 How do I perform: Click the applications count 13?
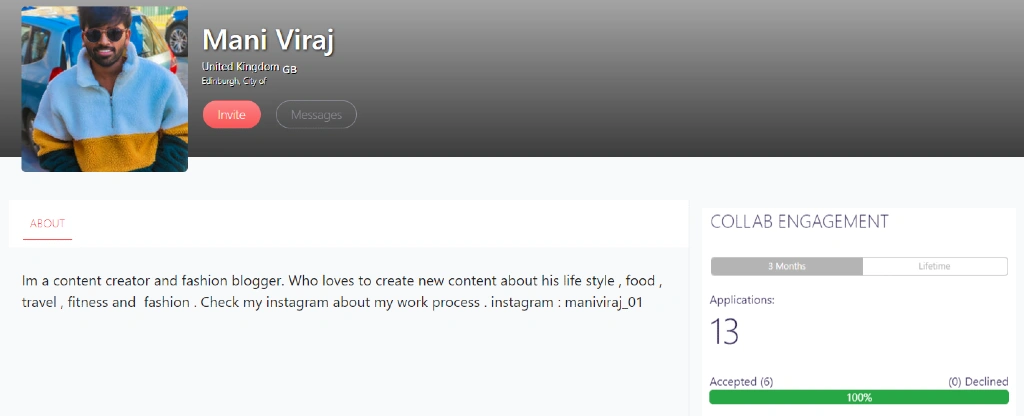click(725, 332)
